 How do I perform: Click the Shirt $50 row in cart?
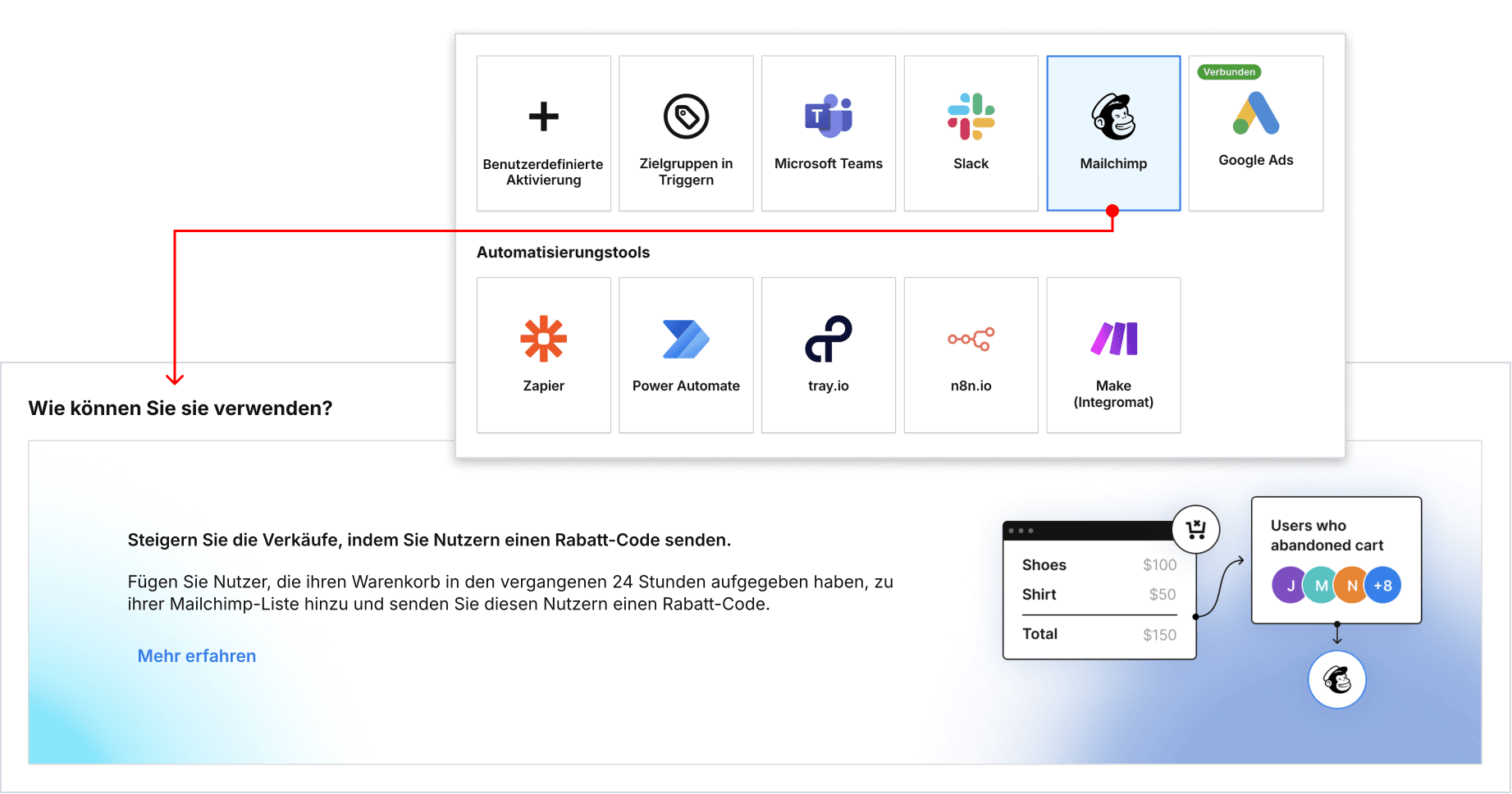pos(1099,595)
